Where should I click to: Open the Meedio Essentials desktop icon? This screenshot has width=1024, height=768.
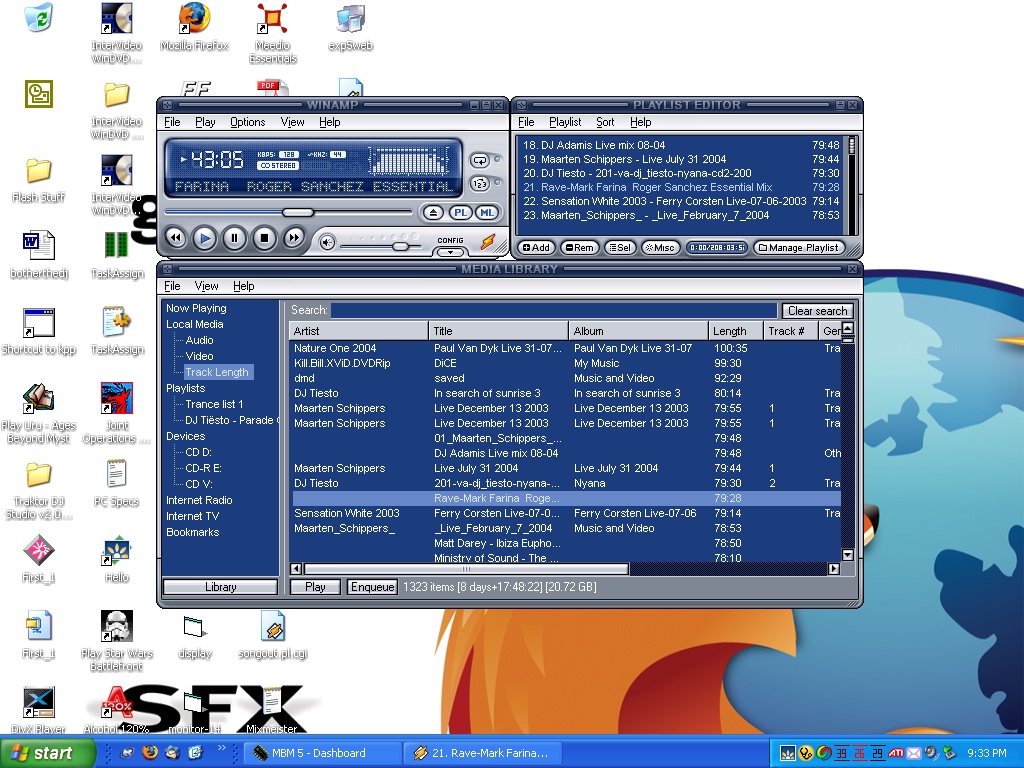(x=273, y=33)
